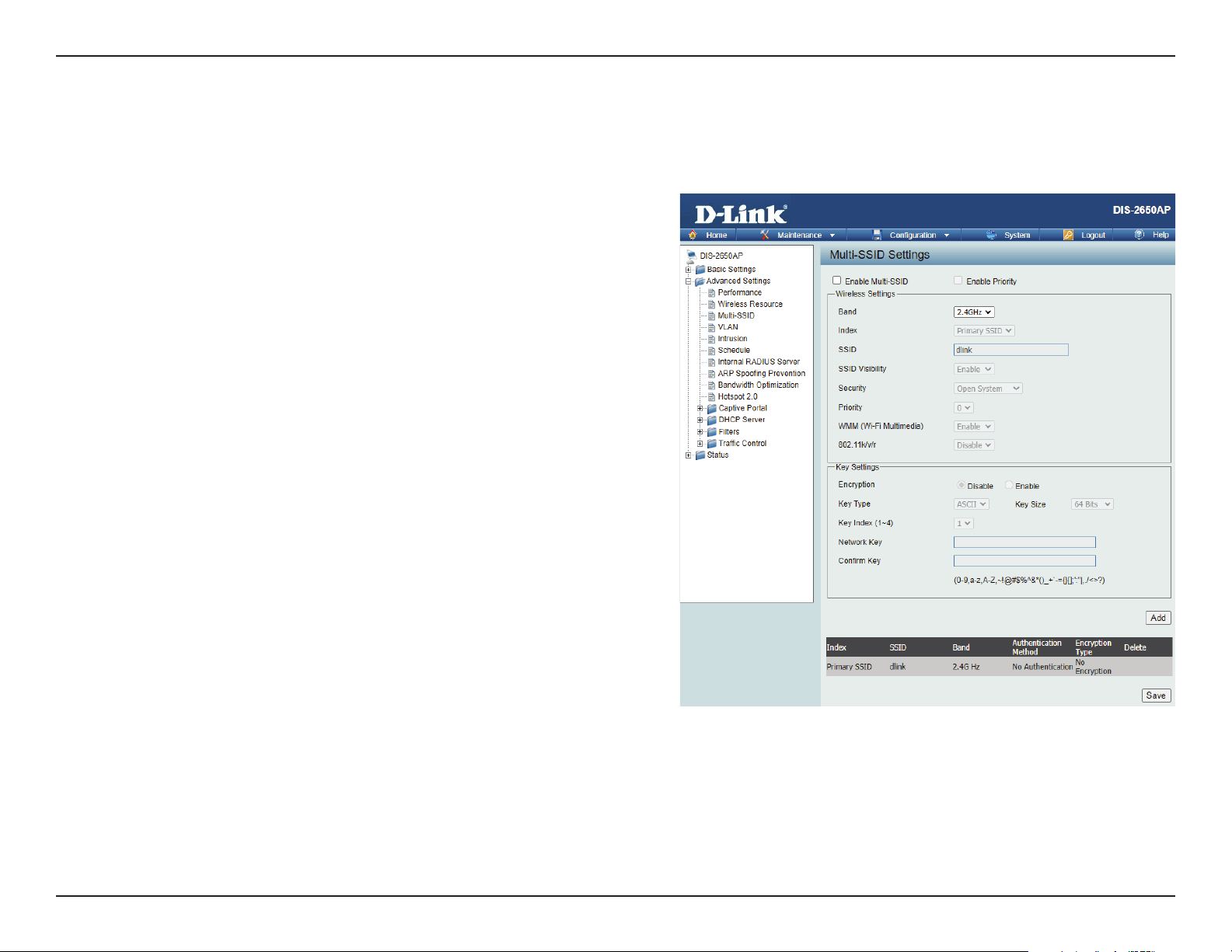
Task: Click the Filters folder icon
Action: (712, 432)
